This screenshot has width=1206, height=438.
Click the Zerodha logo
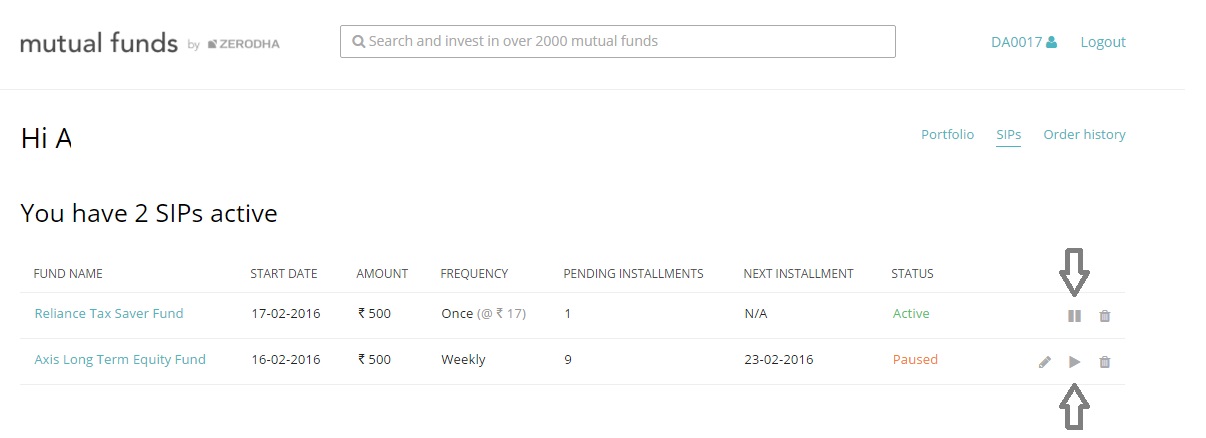(x=243, y=44)
